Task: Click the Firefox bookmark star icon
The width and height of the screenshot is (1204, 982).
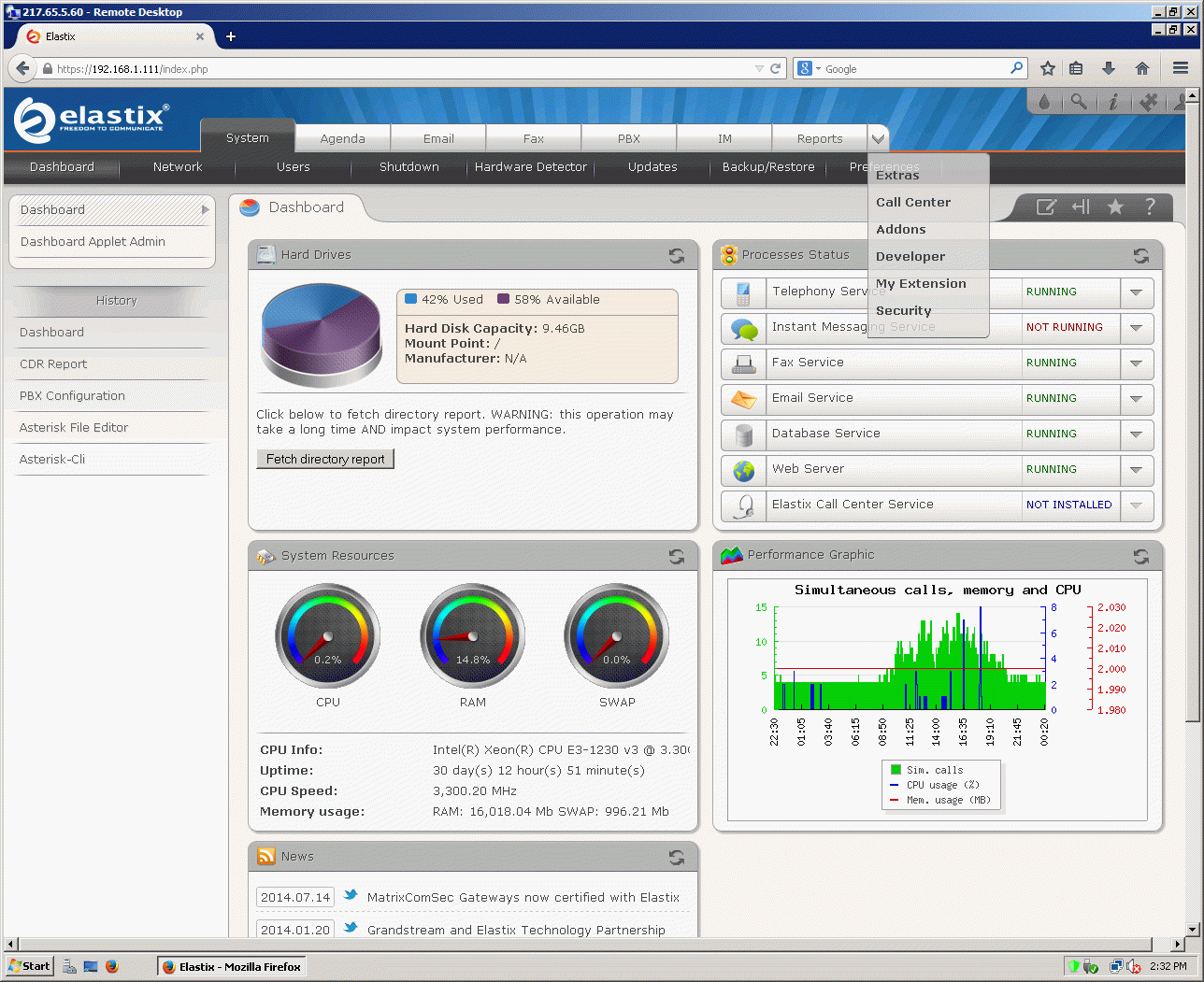Action: [1048, 68]
